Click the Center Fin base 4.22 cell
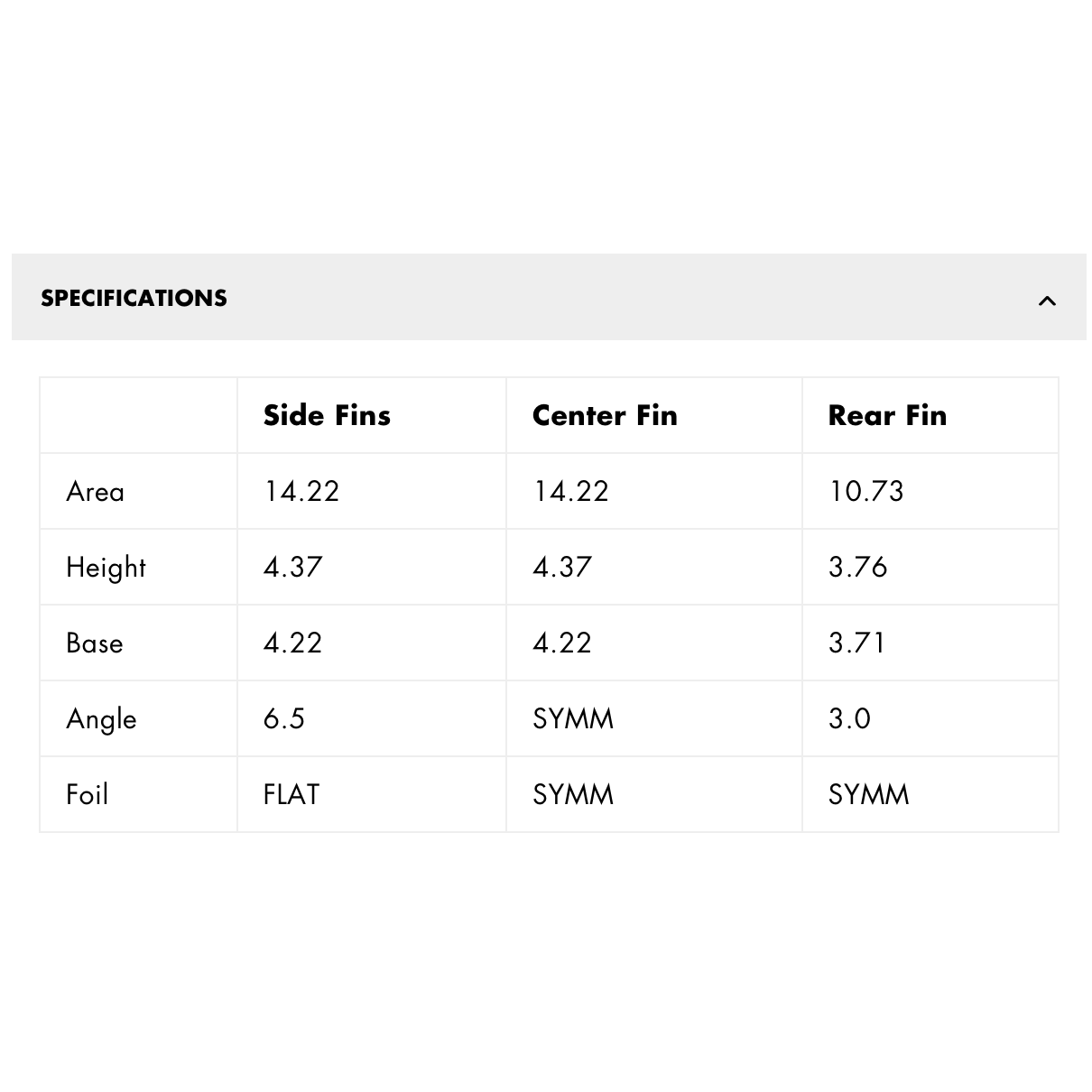This screenshot has width=1092, height=1092. (x=654, y=643)
